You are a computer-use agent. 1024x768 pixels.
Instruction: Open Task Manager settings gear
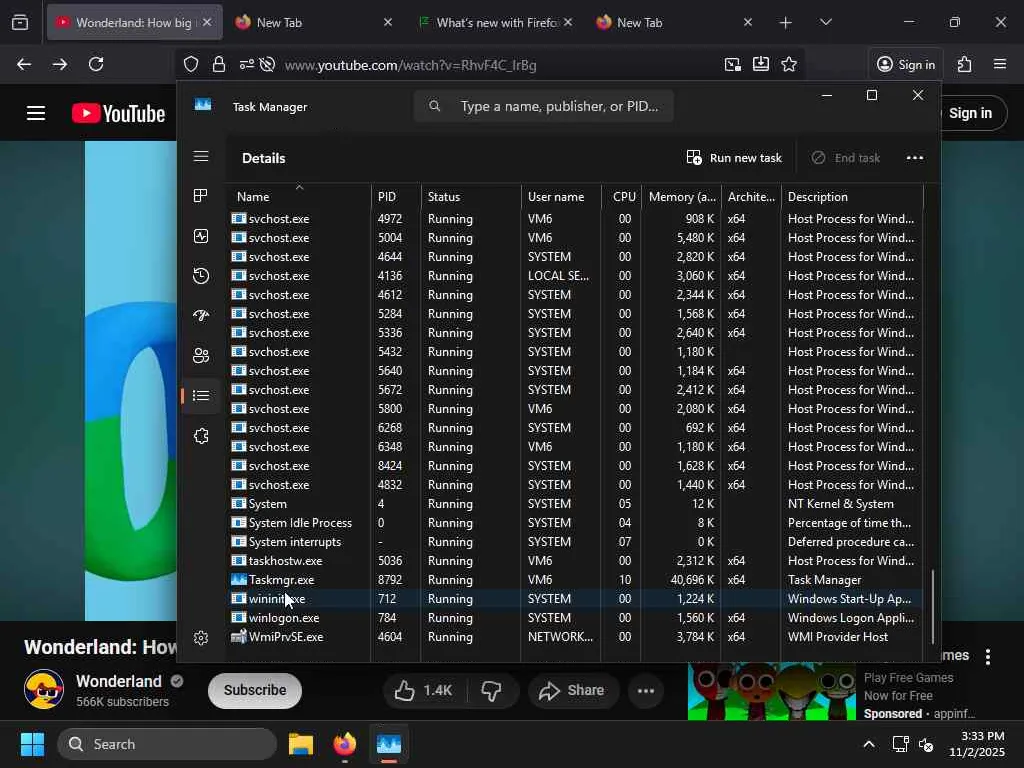pyautogui.click(x=201, y=638)
